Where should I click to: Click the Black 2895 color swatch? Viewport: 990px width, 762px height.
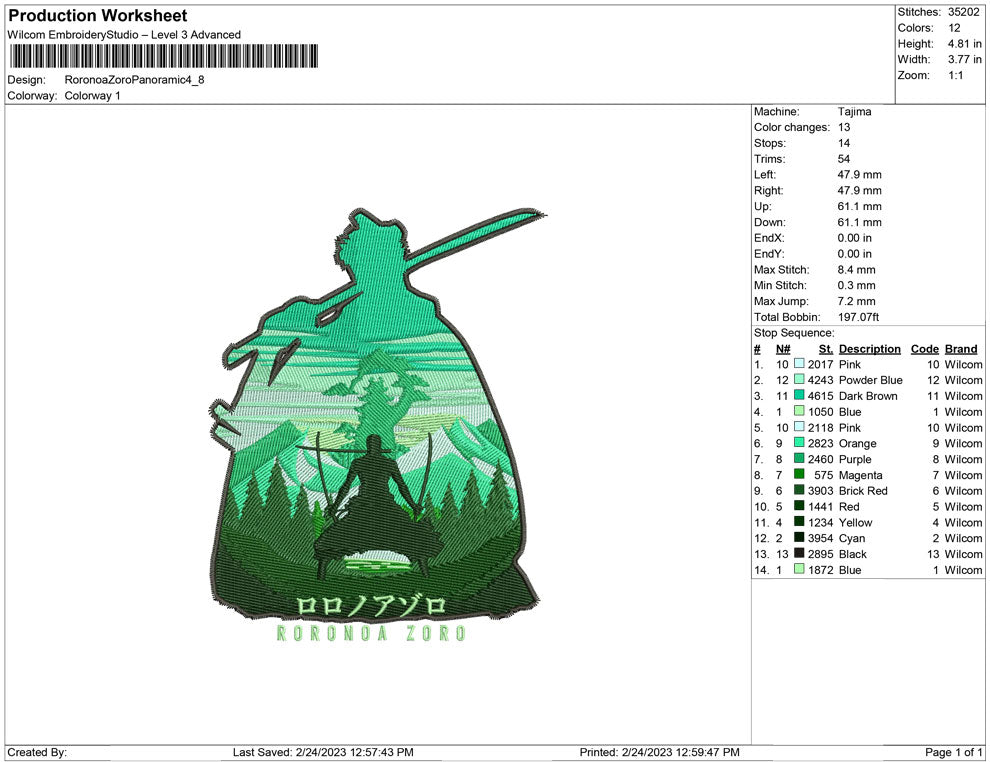(799, 553)
